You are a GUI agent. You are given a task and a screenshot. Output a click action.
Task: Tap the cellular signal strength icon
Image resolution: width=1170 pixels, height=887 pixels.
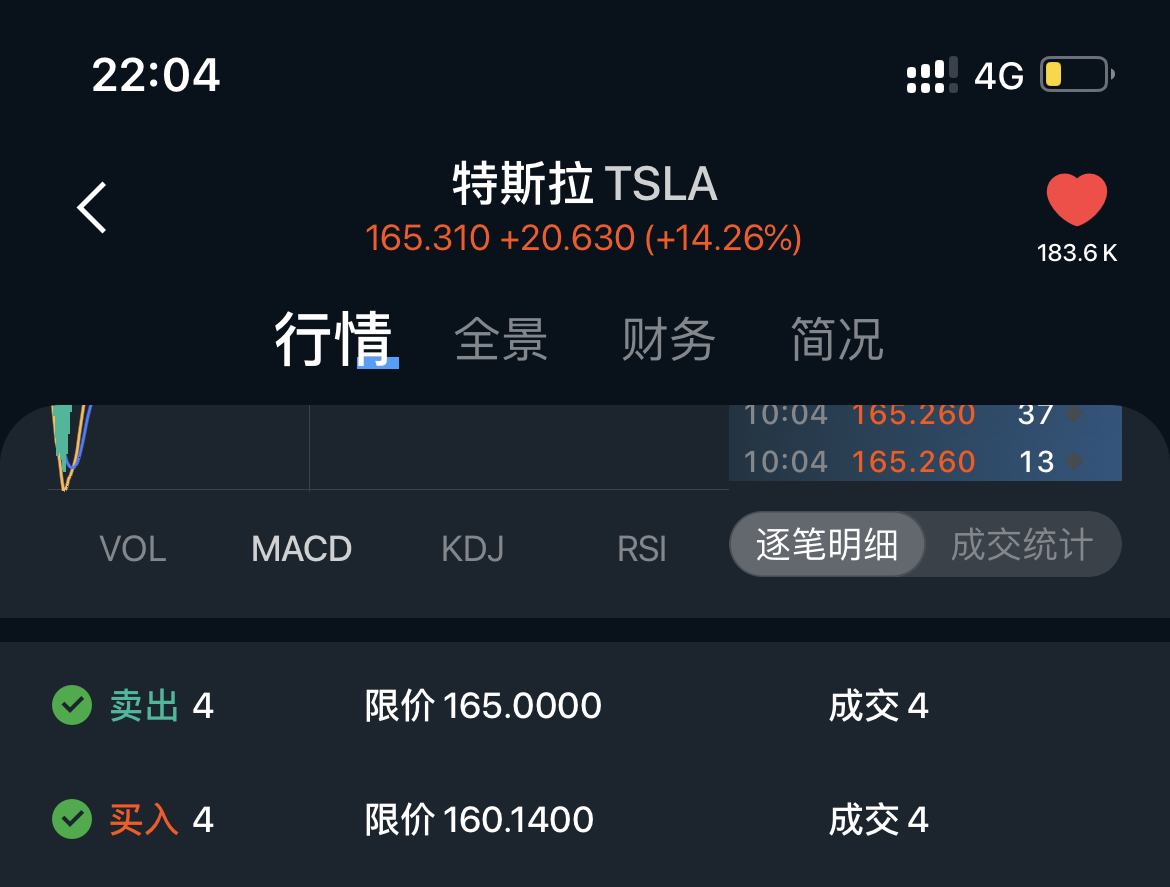931,75
